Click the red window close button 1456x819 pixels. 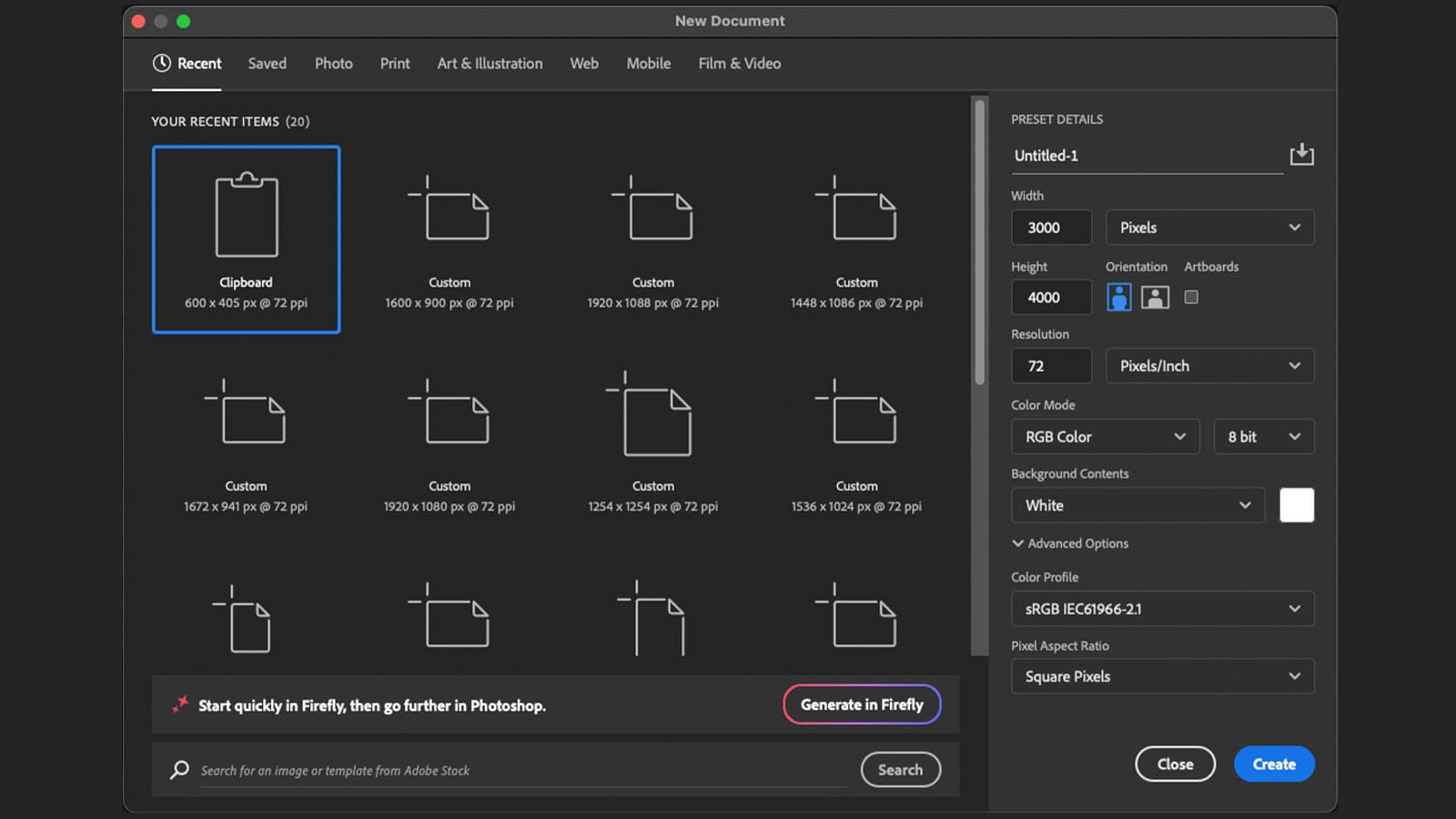click(x=138, y=21)
